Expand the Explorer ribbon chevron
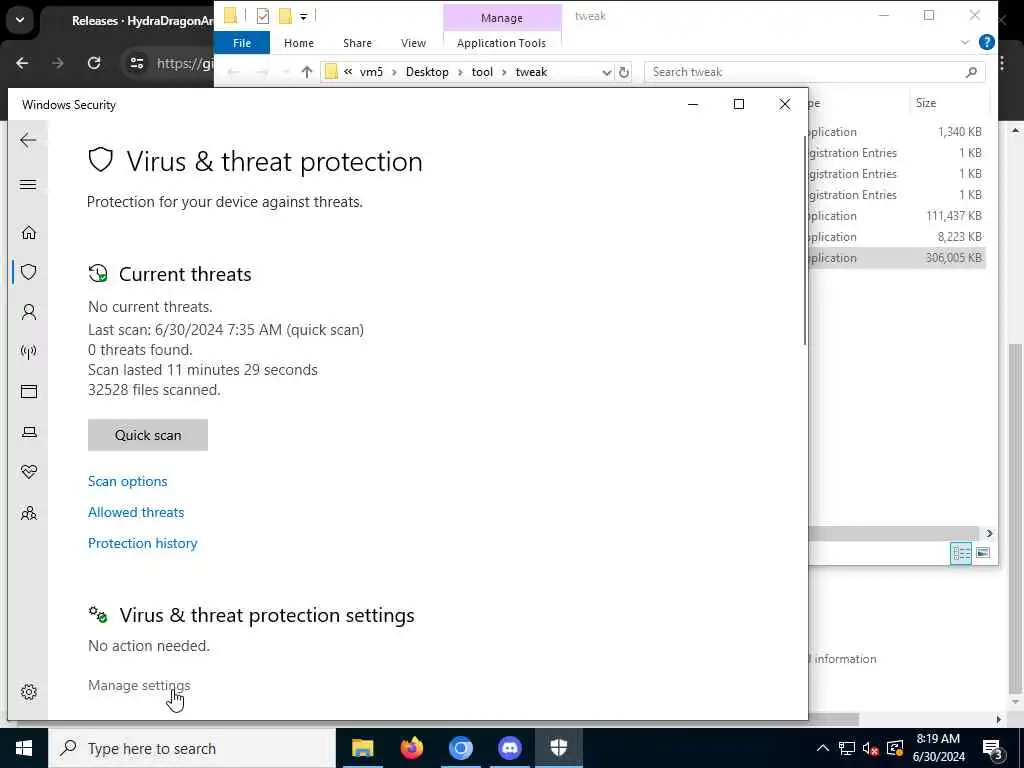Viewport: 1024px width, 768px height. coord(965,42)
